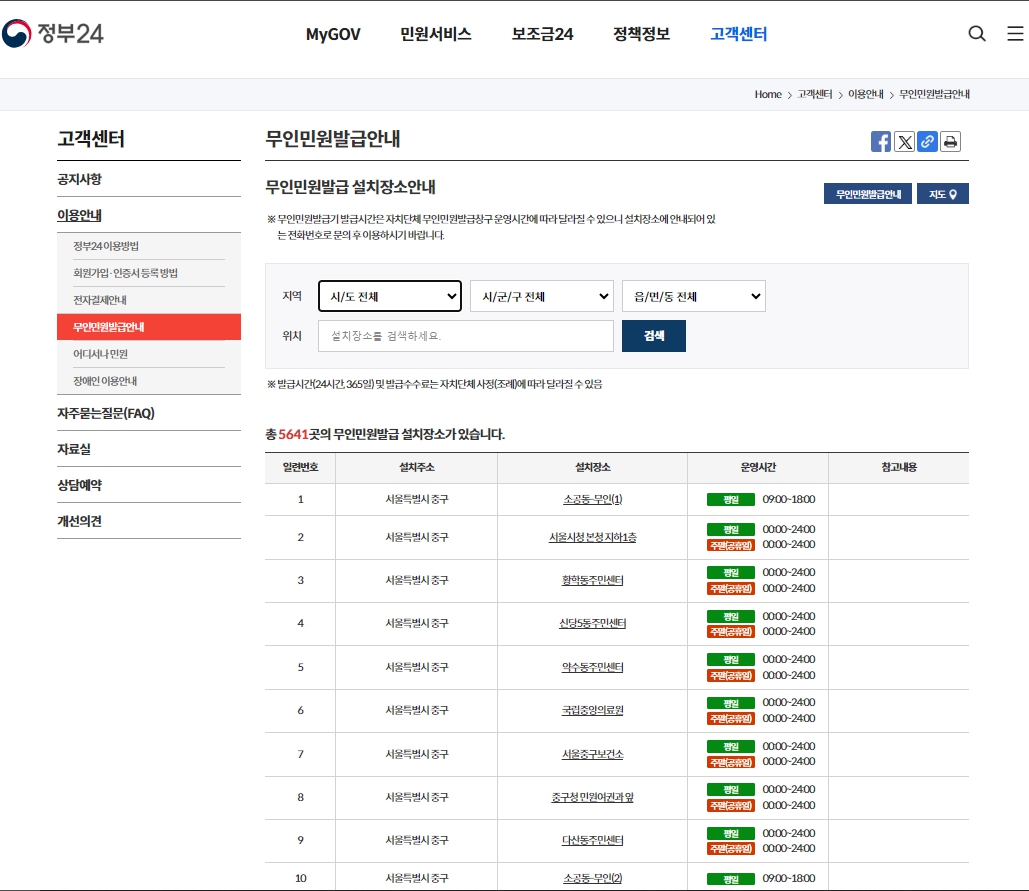Click 참고내용 column header

pyautogui.click(x=899, y=467)
